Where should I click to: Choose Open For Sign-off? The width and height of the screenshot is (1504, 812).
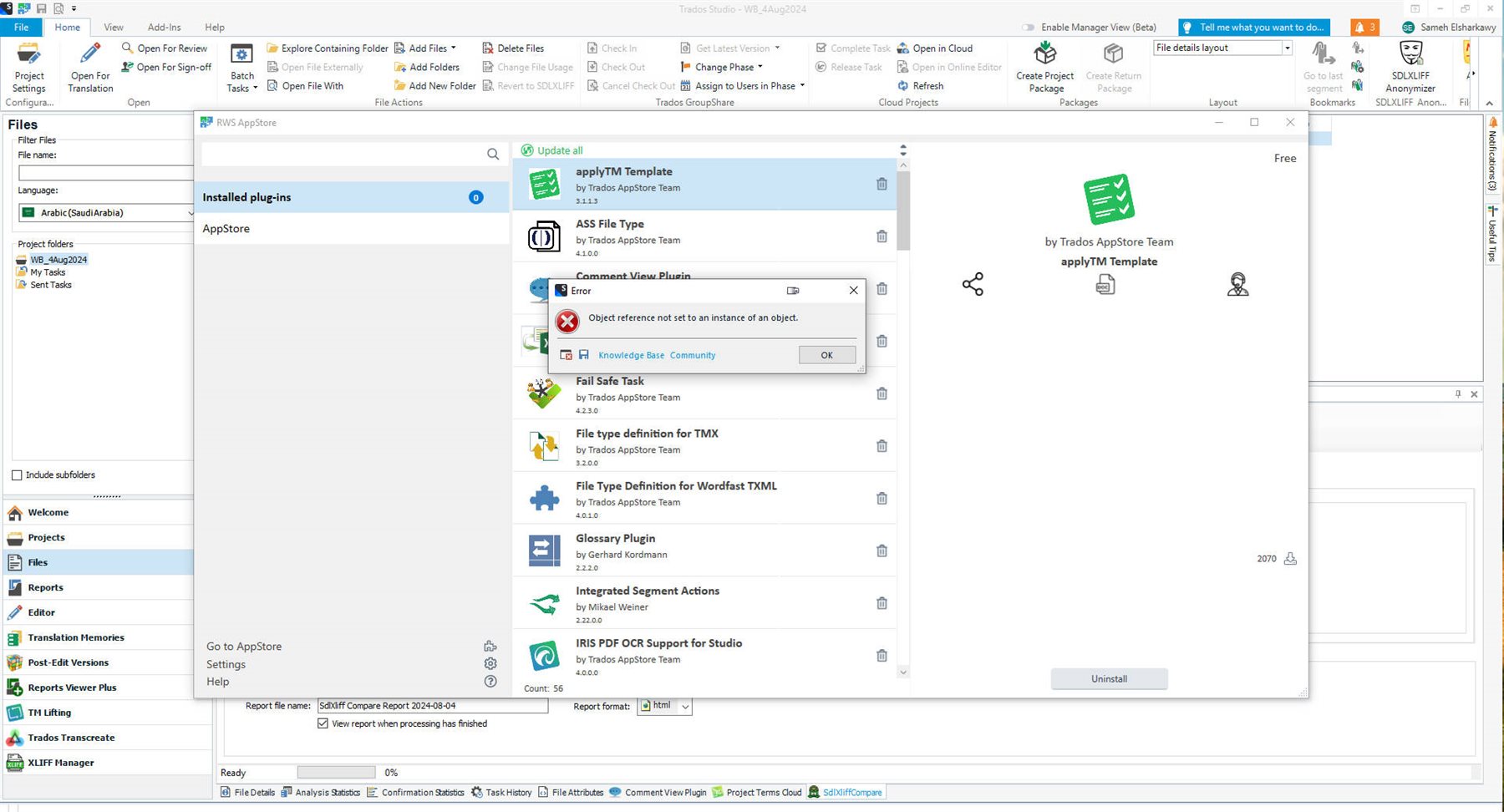click(x=166, y=67)
